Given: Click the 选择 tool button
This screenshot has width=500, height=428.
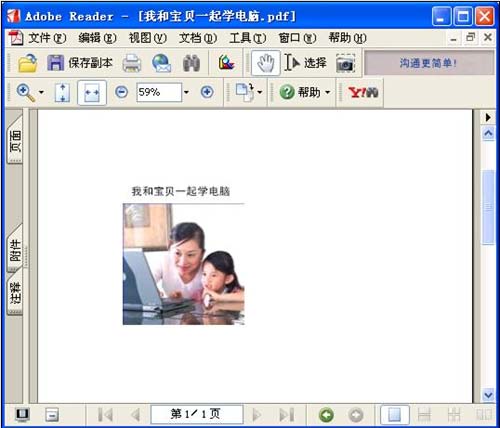Looking at the screenshot, I should [305, 63].
